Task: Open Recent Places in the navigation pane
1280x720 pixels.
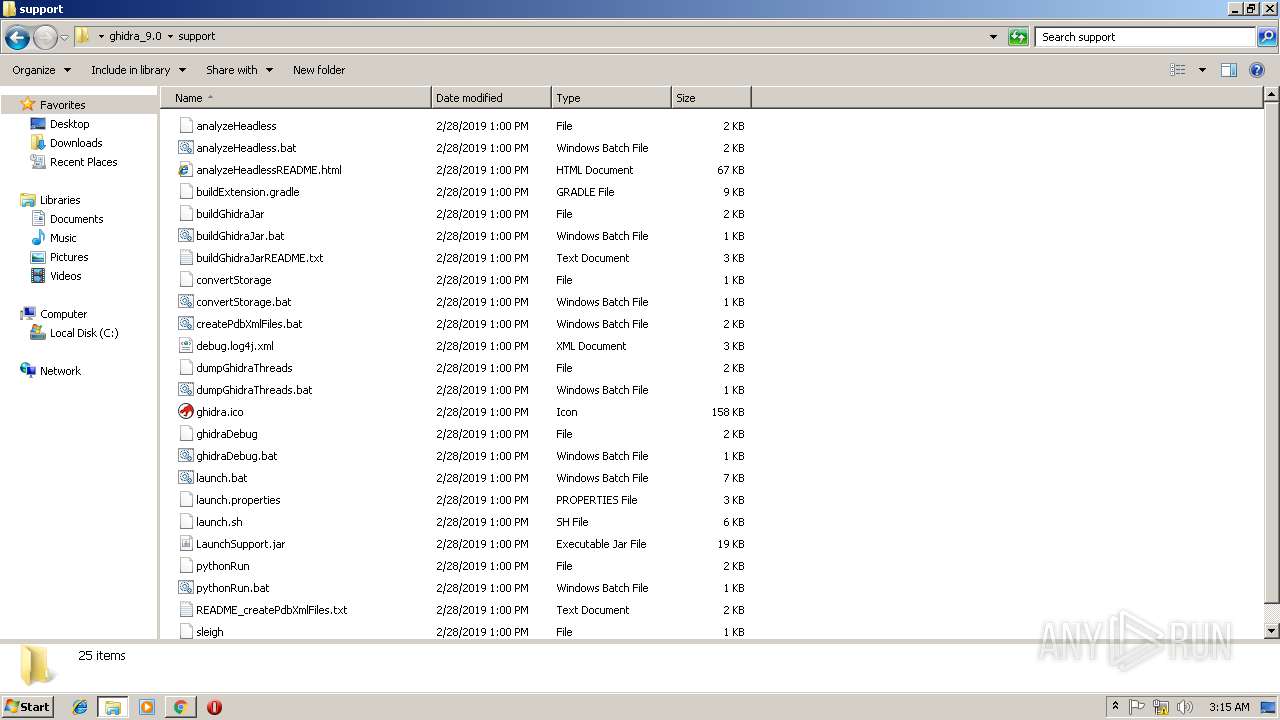Action: tap(83, 162)
